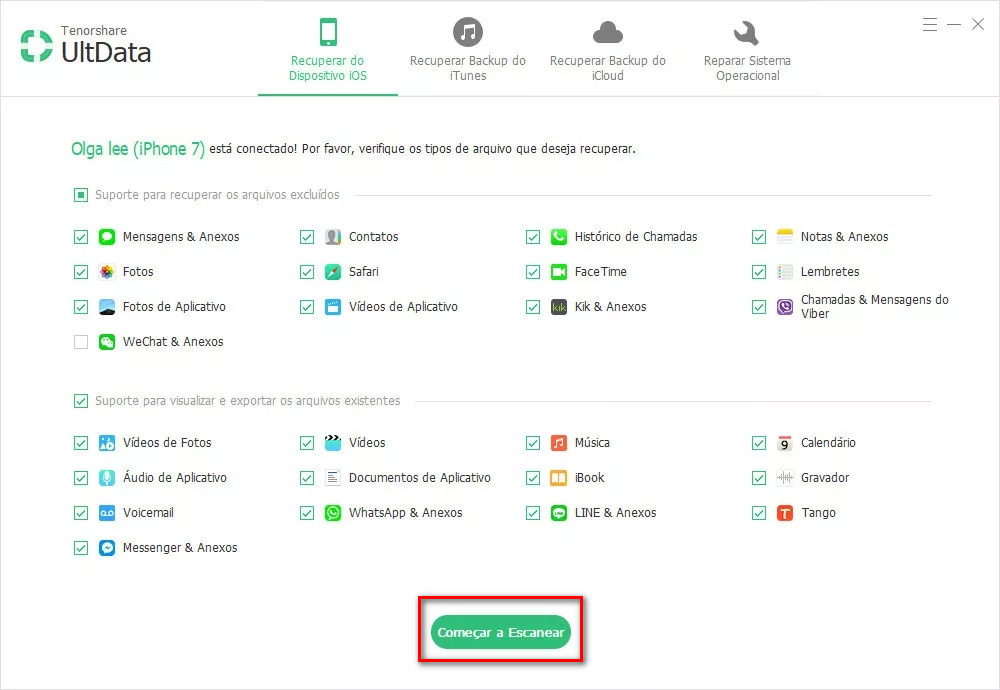Uncheck the Messenger & Anexos checkbox
The width and height of the screenshot is (1000, 690).
tap(81, 548)
